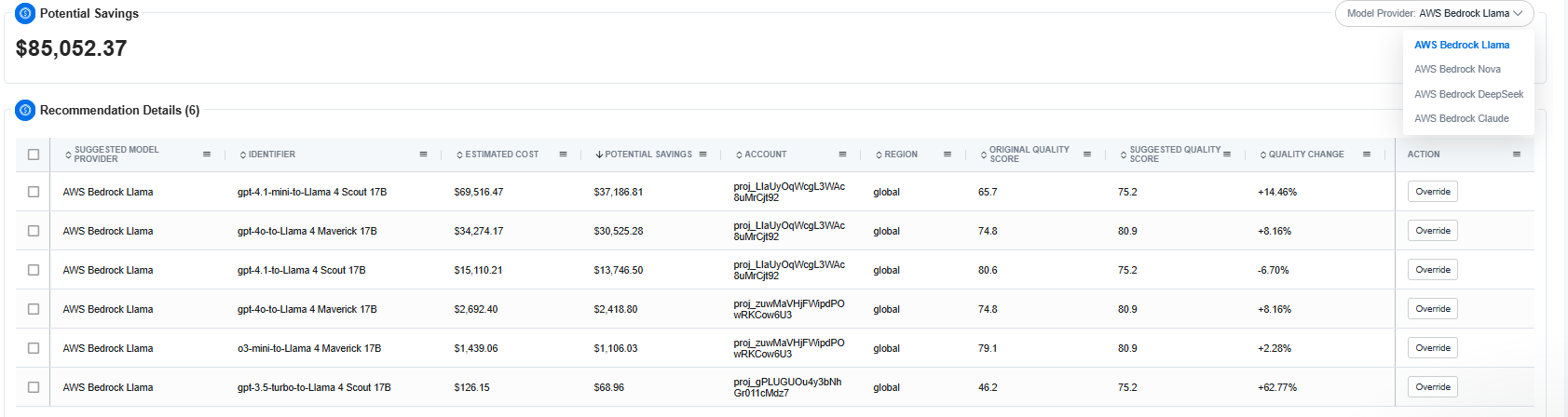The height and width of the screenshot is (417, 1568).
Task: Sort by Suggested Quality Score header
Action: tap(1170, 155)
